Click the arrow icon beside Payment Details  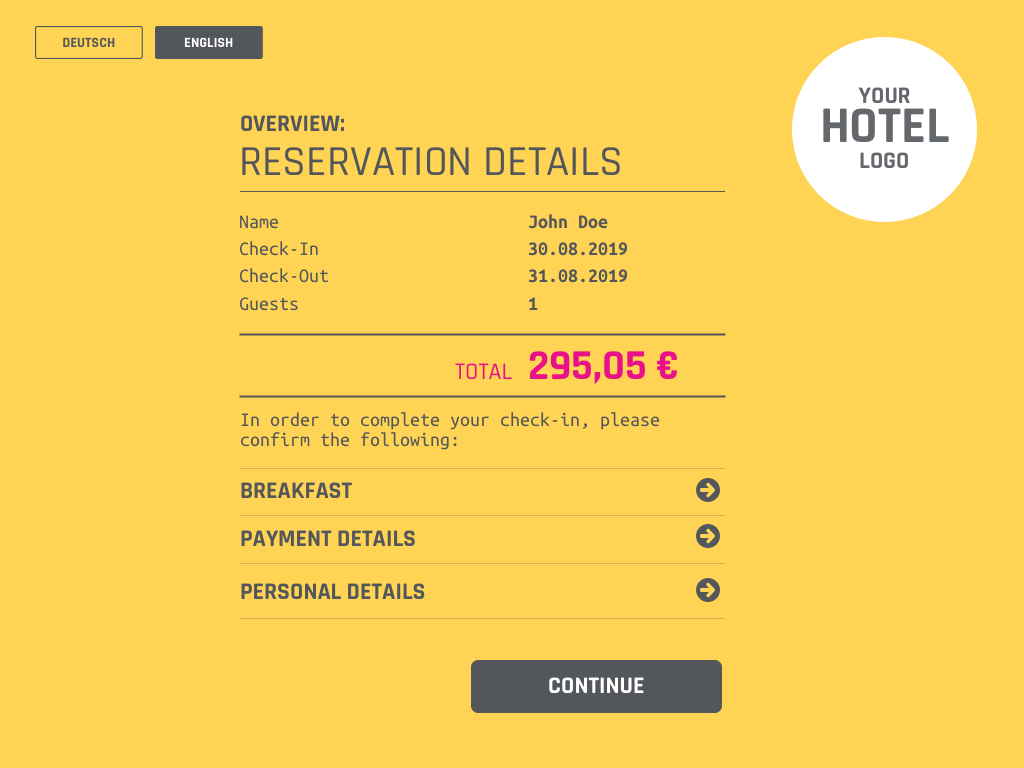point(708,537)
